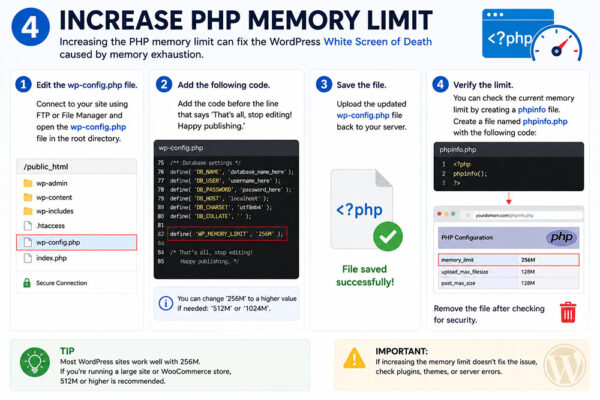Click the .htaccess file icon
The width and height of the screenshot is (600, 400).
point(28,226)
